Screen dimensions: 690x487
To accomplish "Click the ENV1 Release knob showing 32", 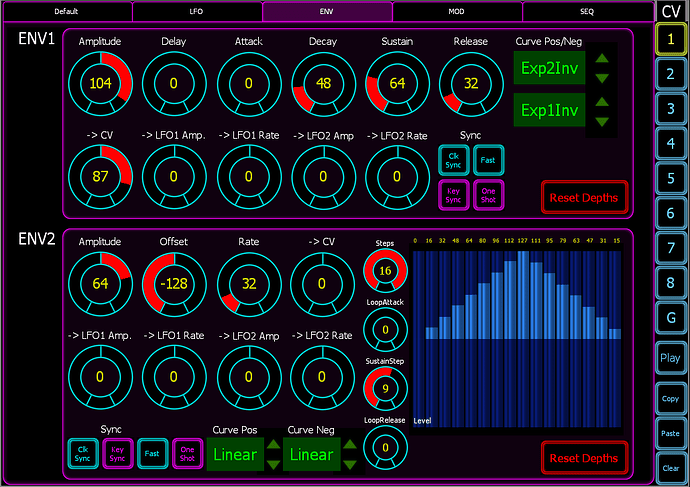I will pyautogui.click(x=471, y=84).
